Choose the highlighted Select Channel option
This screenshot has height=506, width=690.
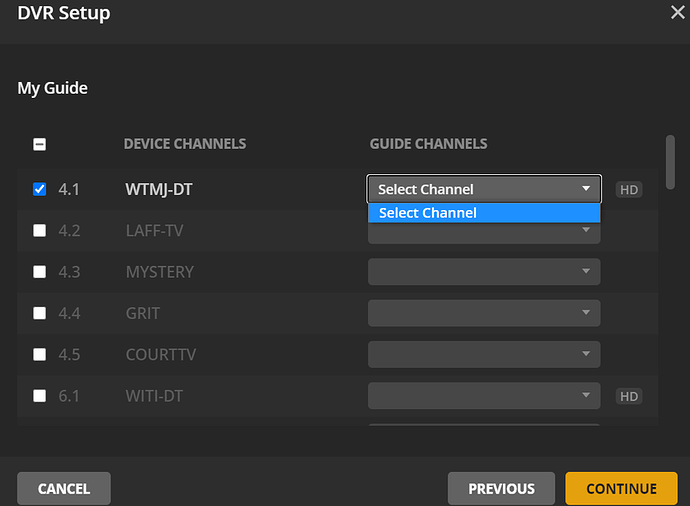click(484, 213)
